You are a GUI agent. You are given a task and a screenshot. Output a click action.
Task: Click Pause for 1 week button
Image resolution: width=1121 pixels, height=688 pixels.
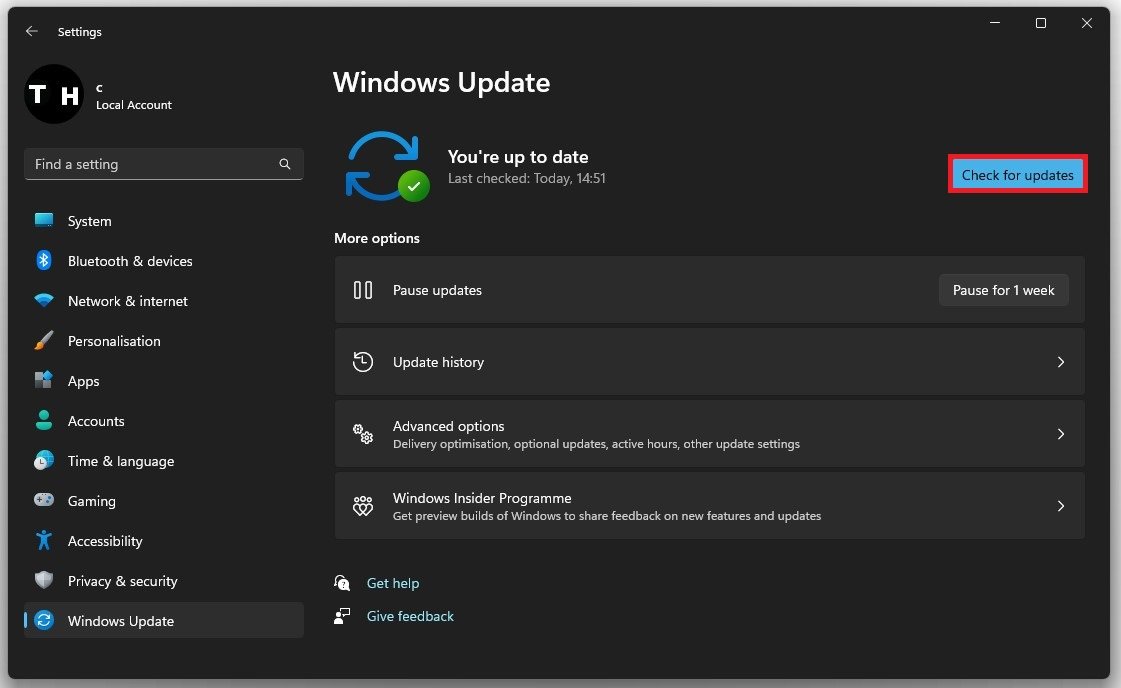pos(1003,290)
